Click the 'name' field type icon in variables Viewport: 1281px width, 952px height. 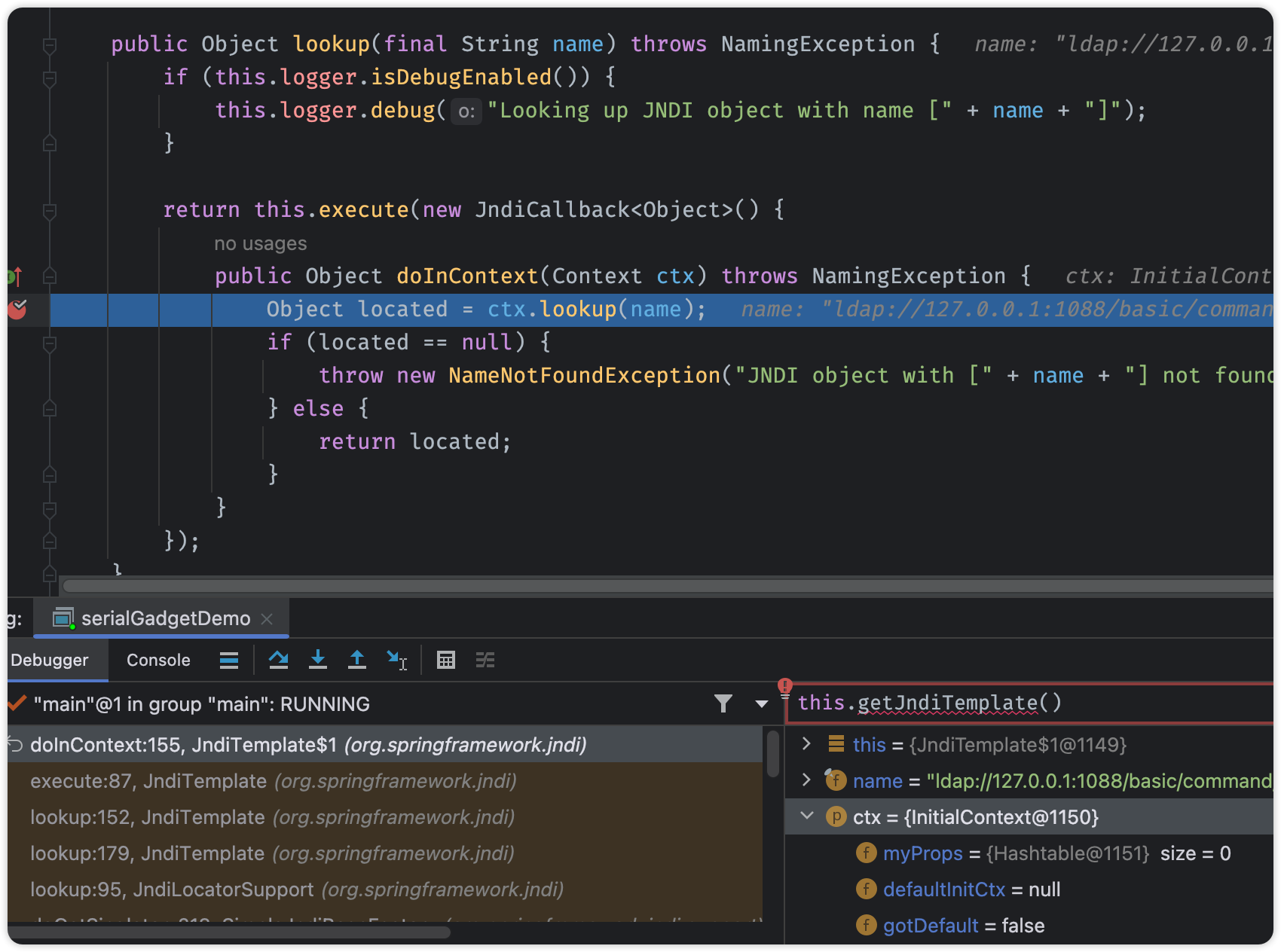[x=835, y=780]
